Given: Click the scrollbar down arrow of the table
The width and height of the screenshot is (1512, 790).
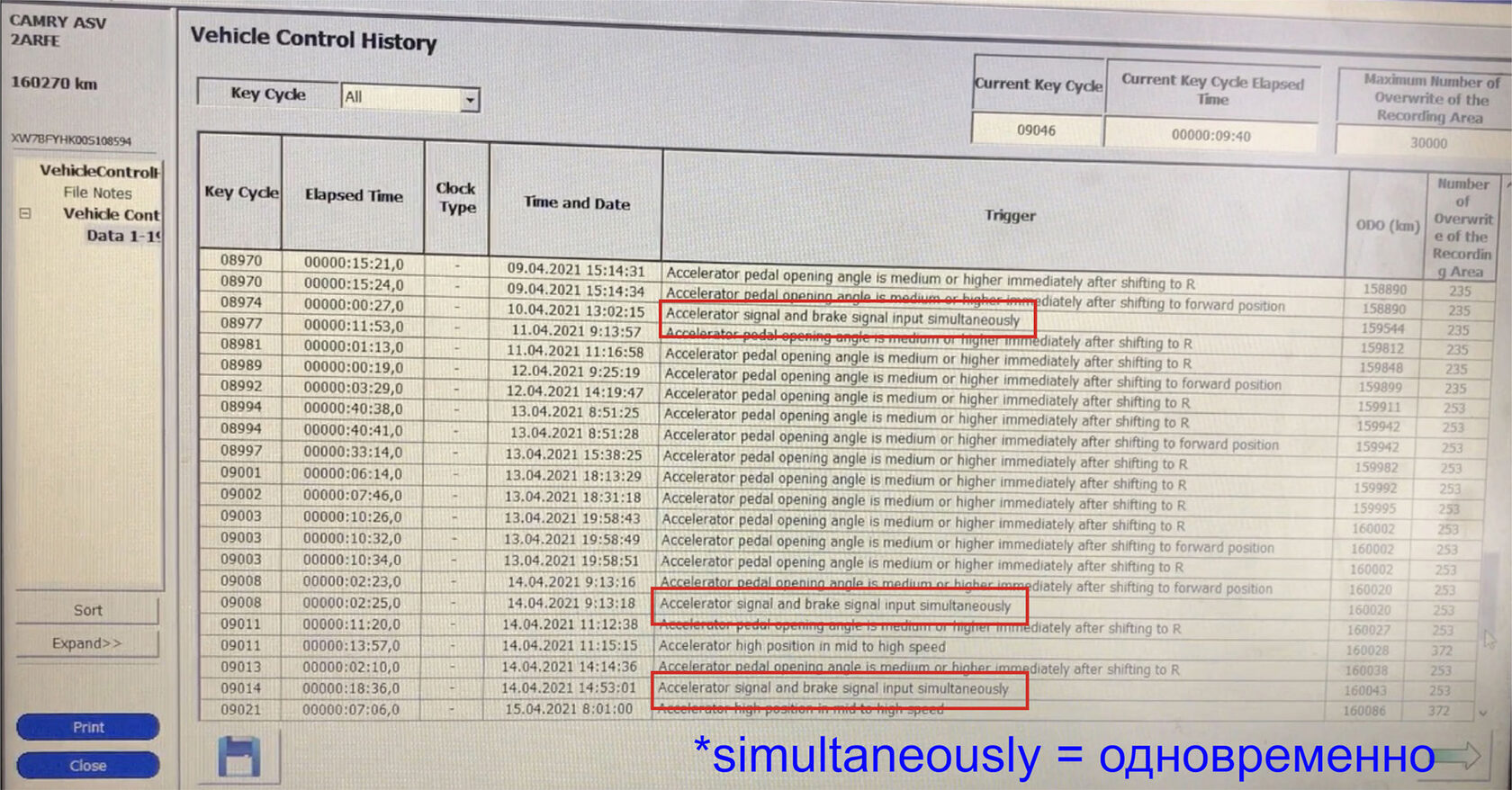Looking at the screenshot, I should coord(1482,714).
